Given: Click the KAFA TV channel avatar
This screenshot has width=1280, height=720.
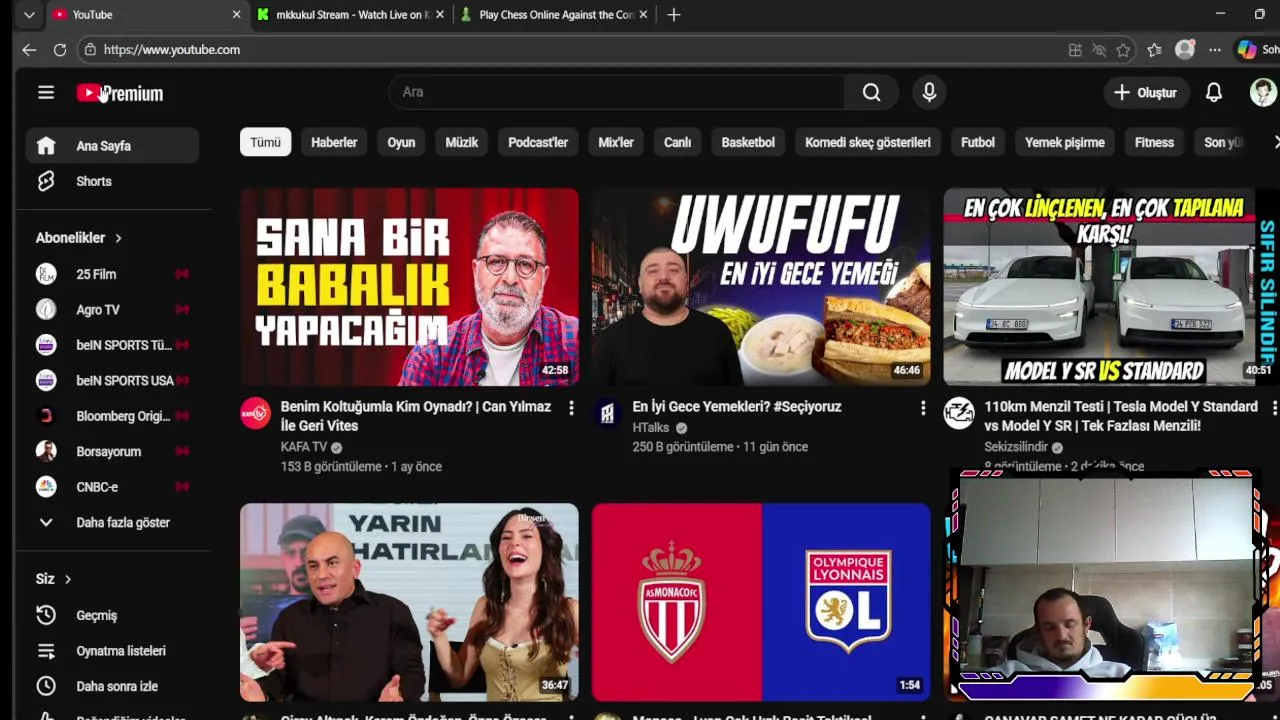Looking at the screenshot, I should pos(256,413).
